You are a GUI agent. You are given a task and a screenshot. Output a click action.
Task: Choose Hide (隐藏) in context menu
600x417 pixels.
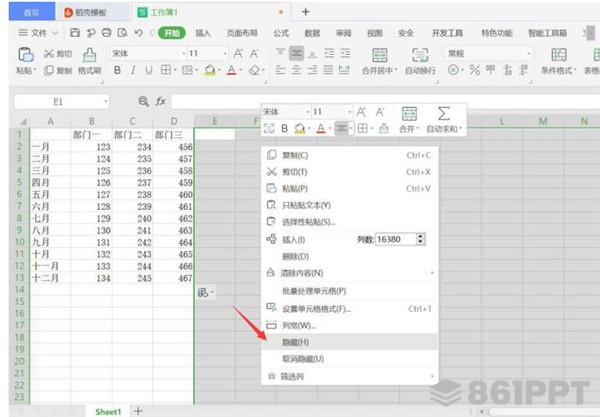(x=350, y=342)
